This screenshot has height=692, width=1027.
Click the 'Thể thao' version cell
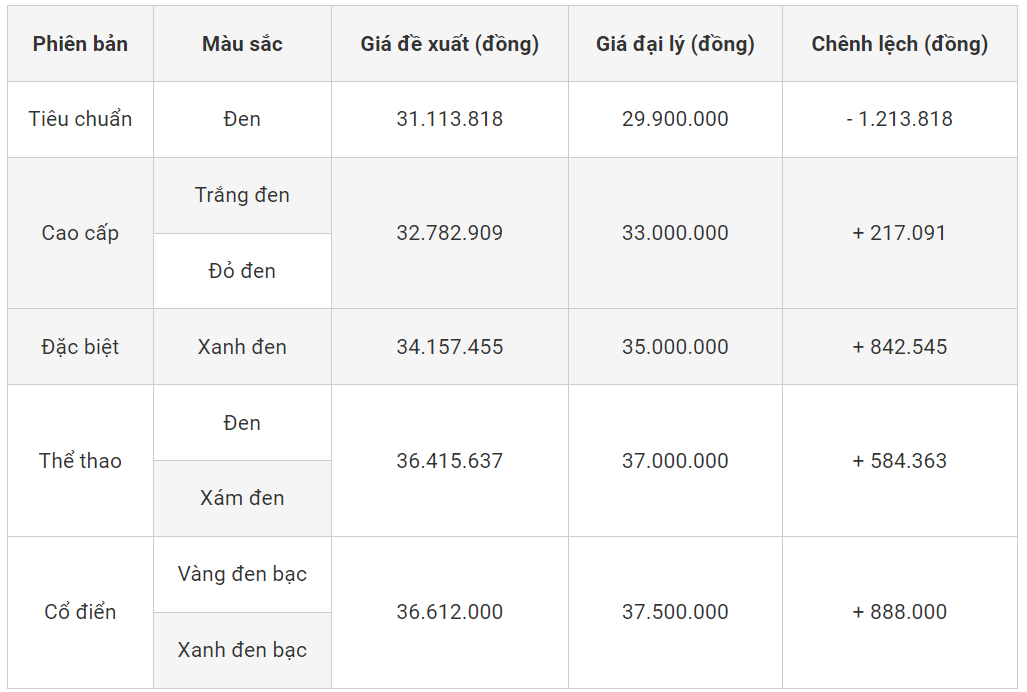pos(80,461)
